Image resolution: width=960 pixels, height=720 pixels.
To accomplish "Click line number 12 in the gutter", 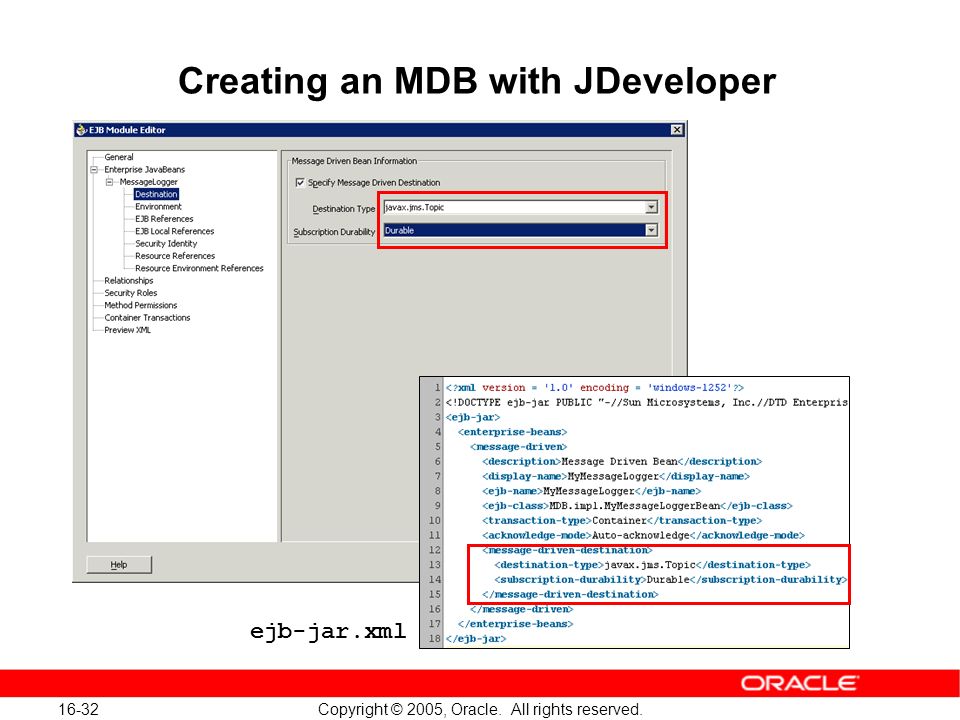I will pyautogui.click(x=434, y=550).
